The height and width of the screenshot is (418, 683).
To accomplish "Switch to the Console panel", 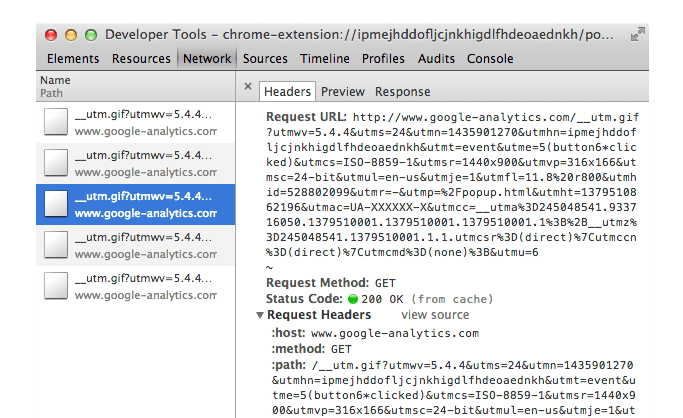I will pyautogui.click(x=490, y=59).
